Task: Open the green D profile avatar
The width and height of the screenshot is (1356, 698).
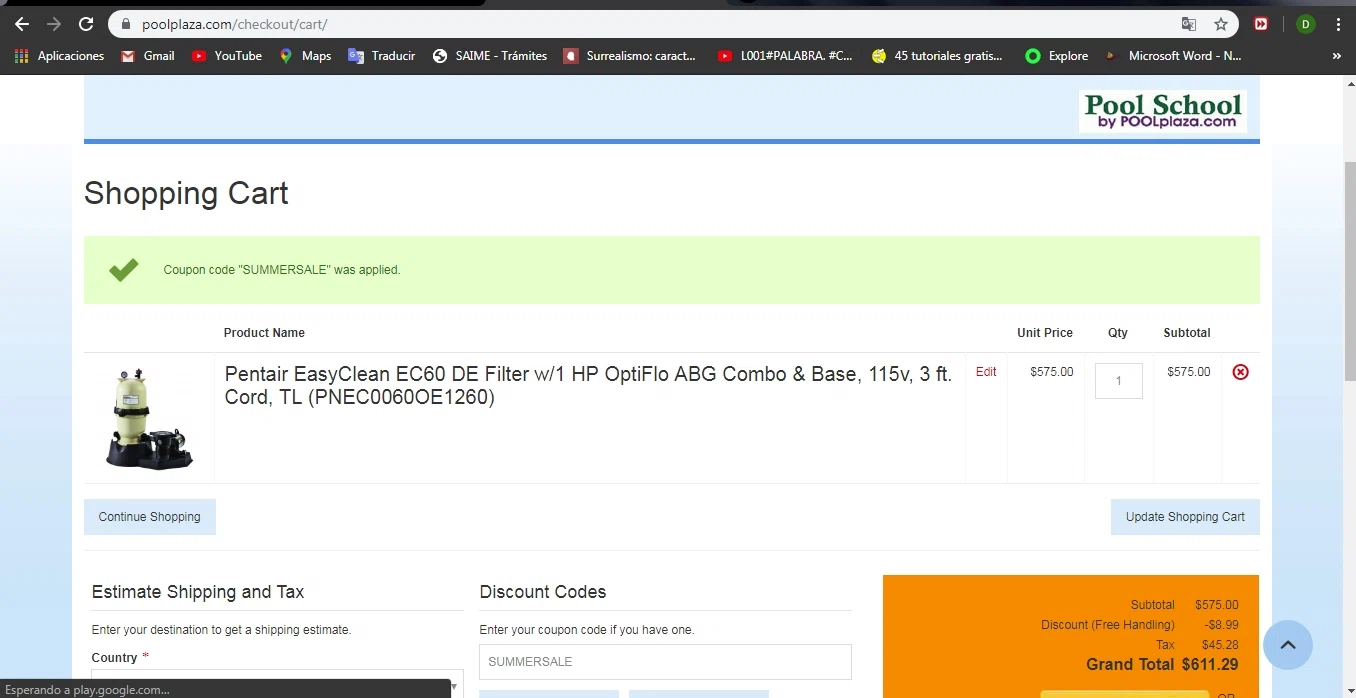Action: point(1305,24)
